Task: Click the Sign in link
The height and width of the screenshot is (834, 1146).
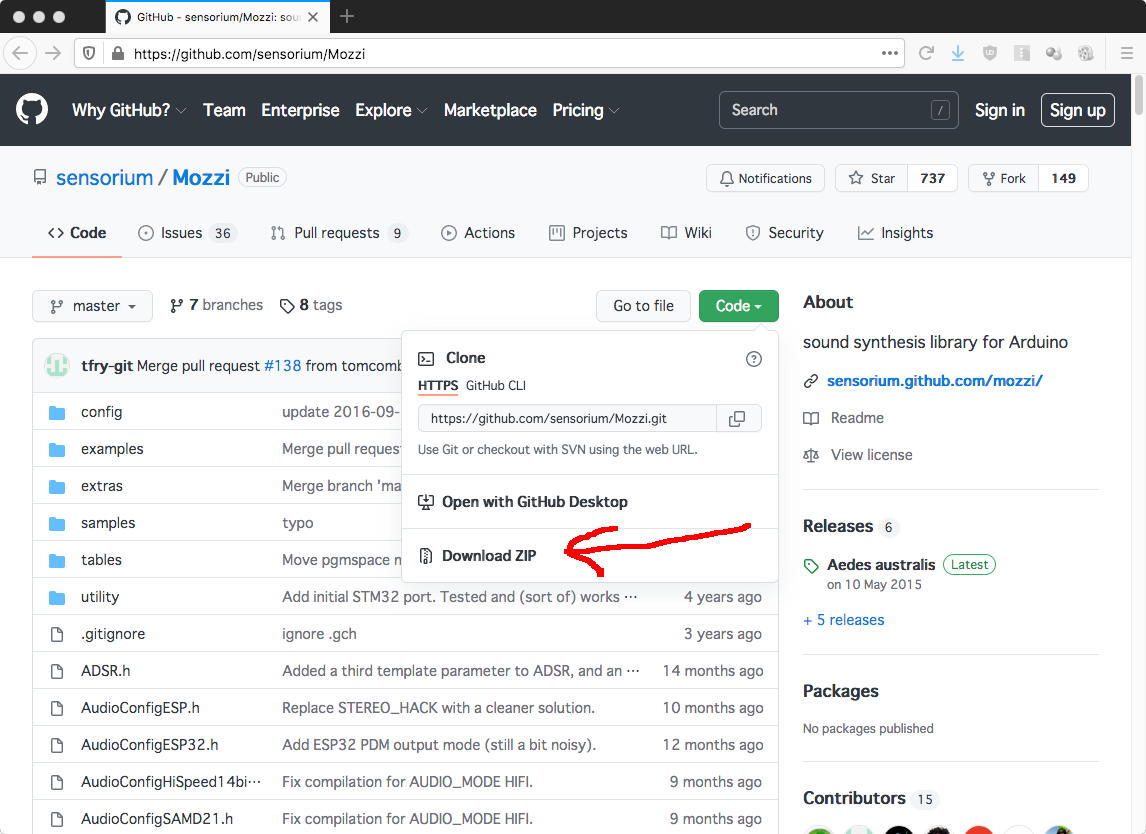Action: (999, 110)
